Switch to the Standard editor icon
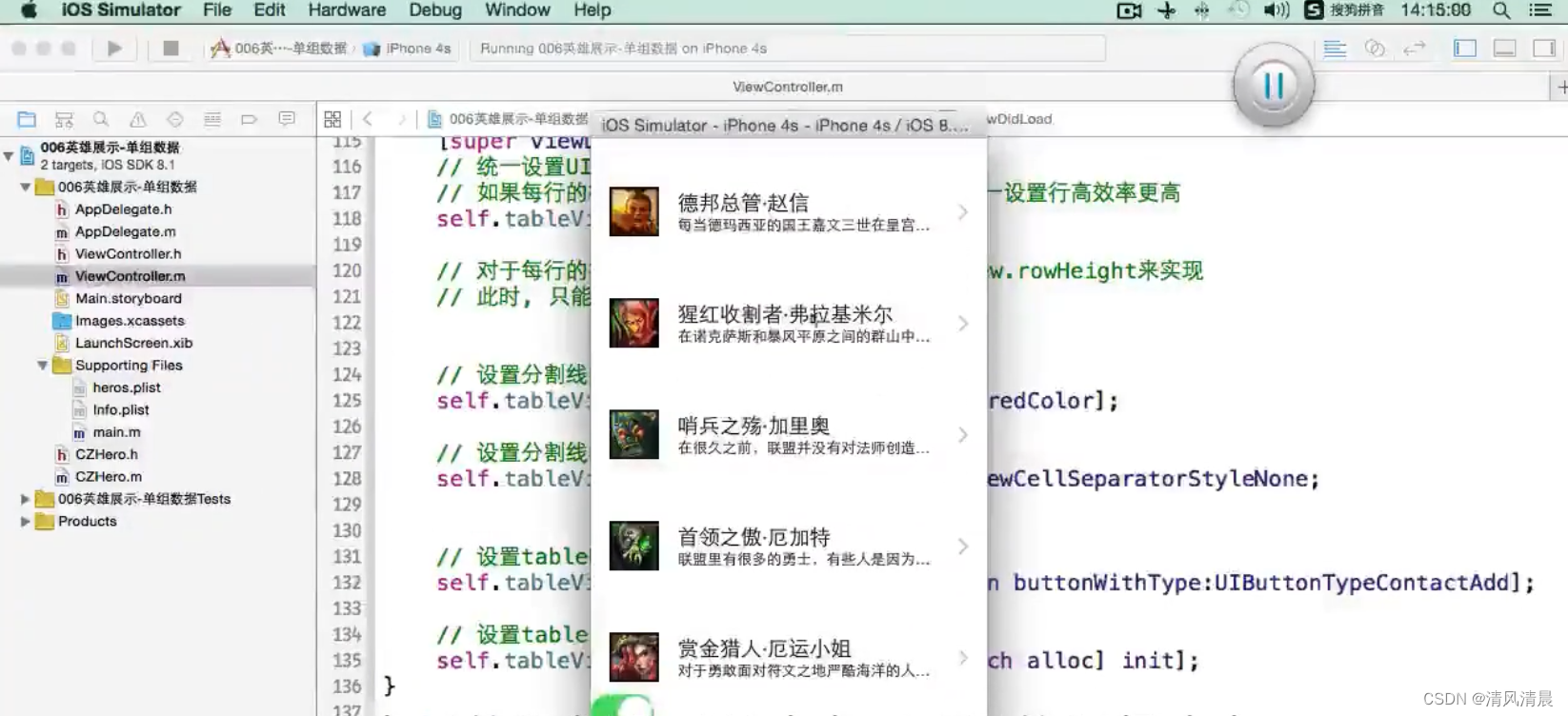 1336,49
